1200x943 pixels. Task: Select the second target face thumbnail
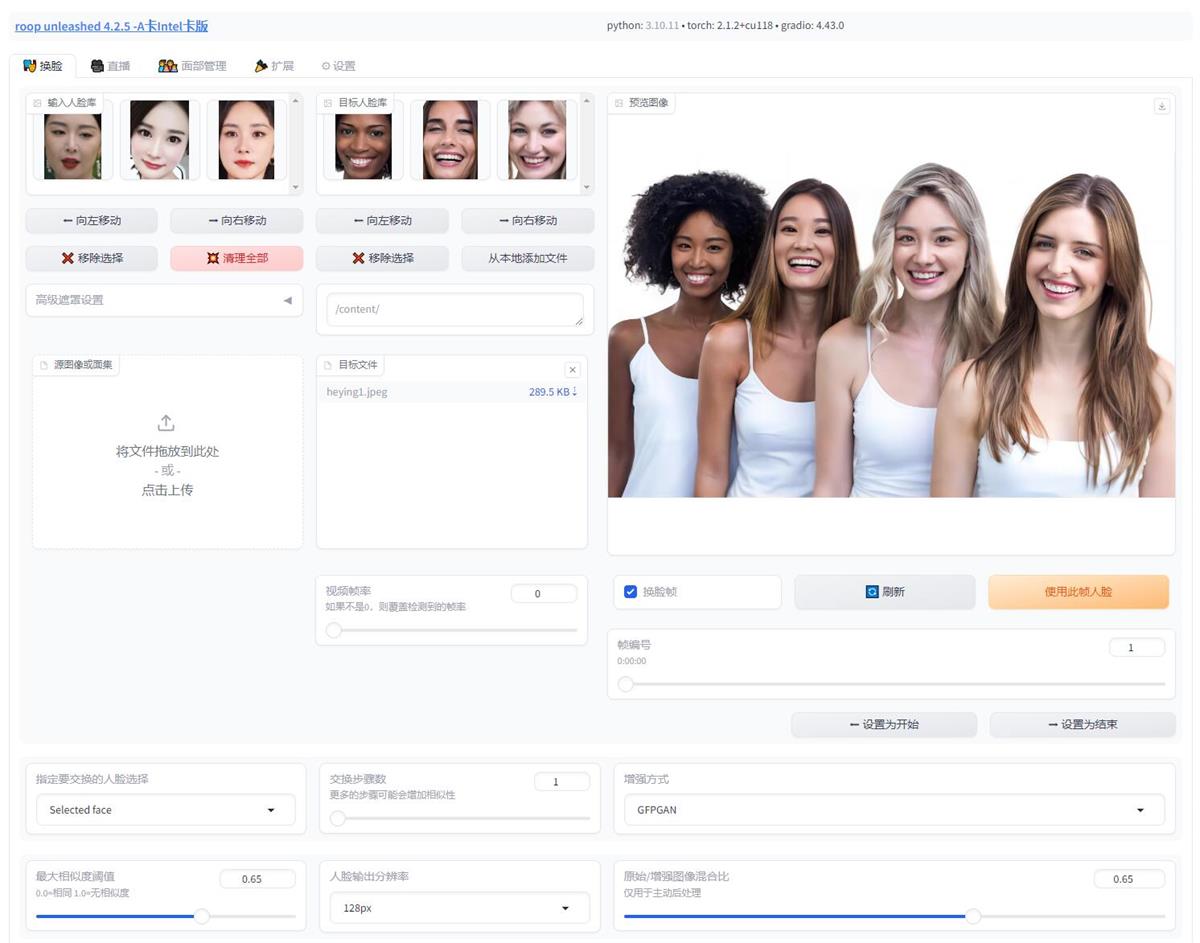(450, 140)
